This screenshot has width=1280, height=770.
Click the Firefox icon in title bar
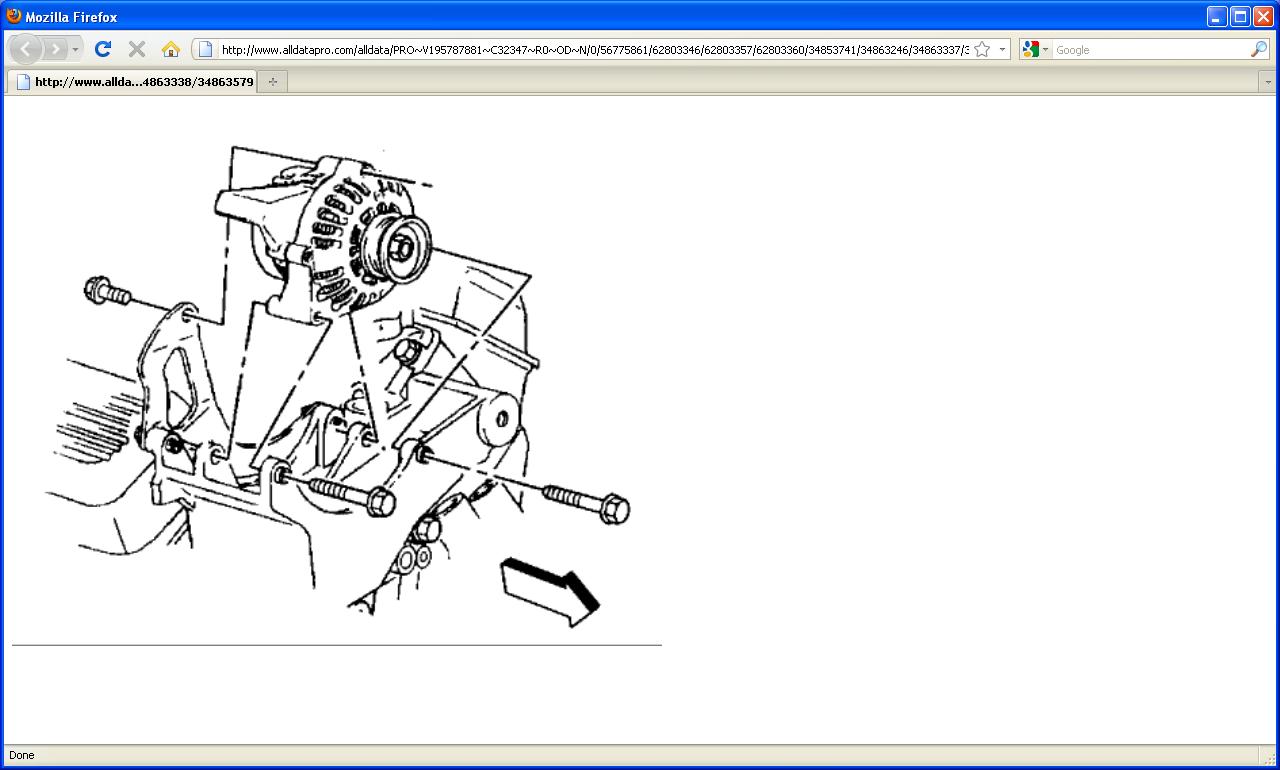click(14, 16)
